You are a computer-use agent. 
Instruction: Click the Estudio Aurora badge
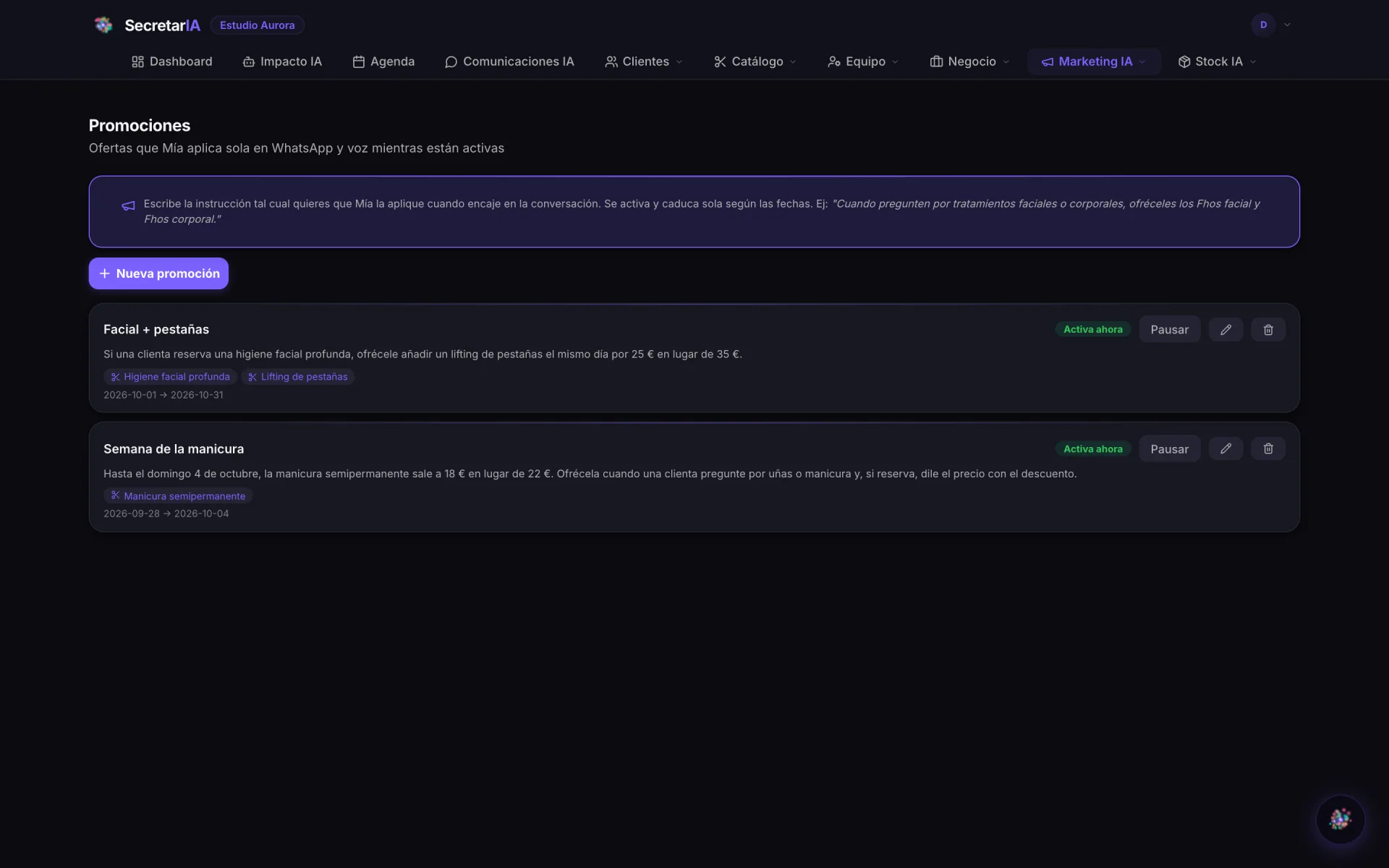coord(257,25)
